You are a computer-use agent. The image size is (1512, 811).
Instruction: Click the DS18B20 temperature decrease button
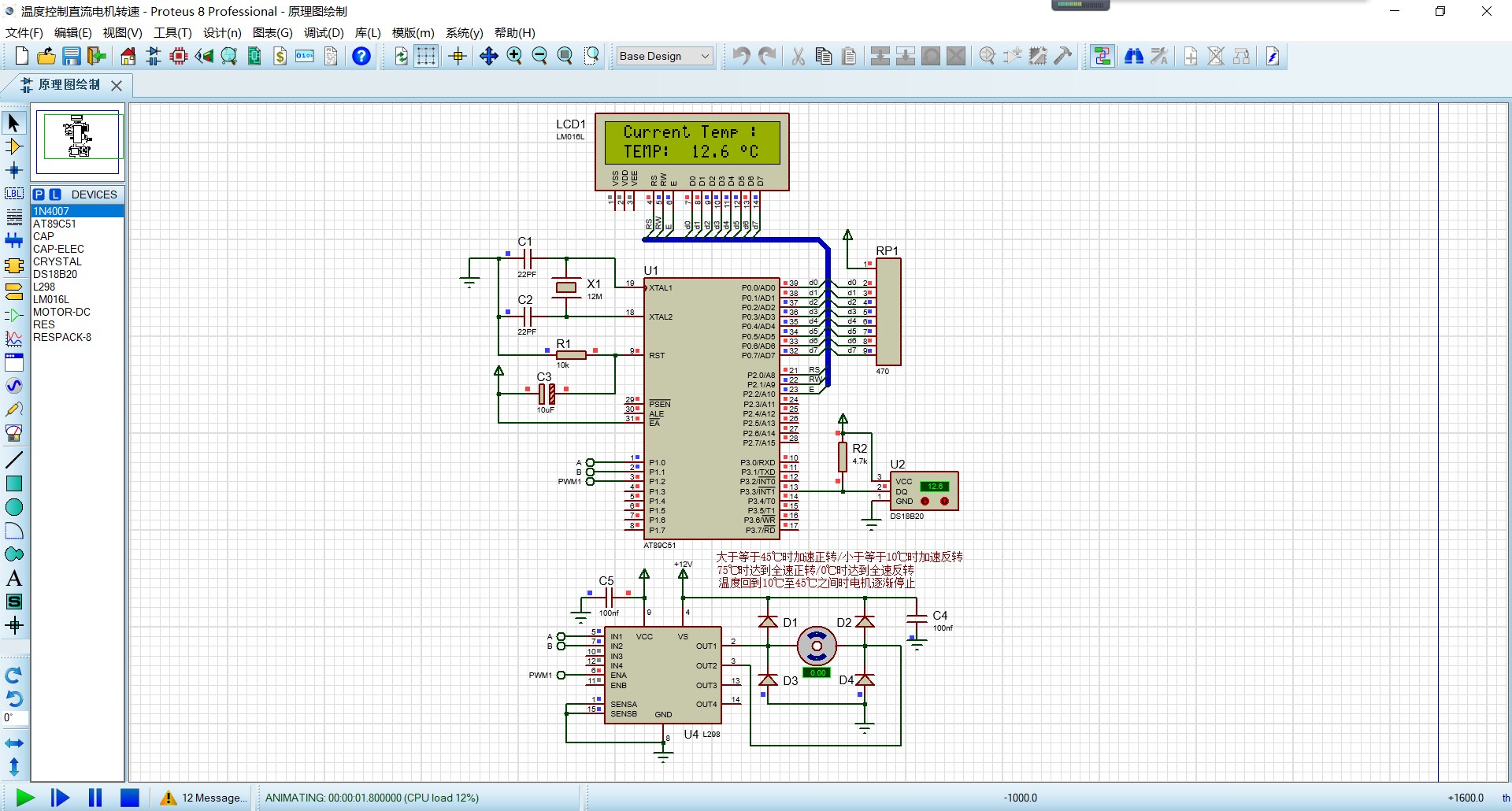click(x=925, y=501)
